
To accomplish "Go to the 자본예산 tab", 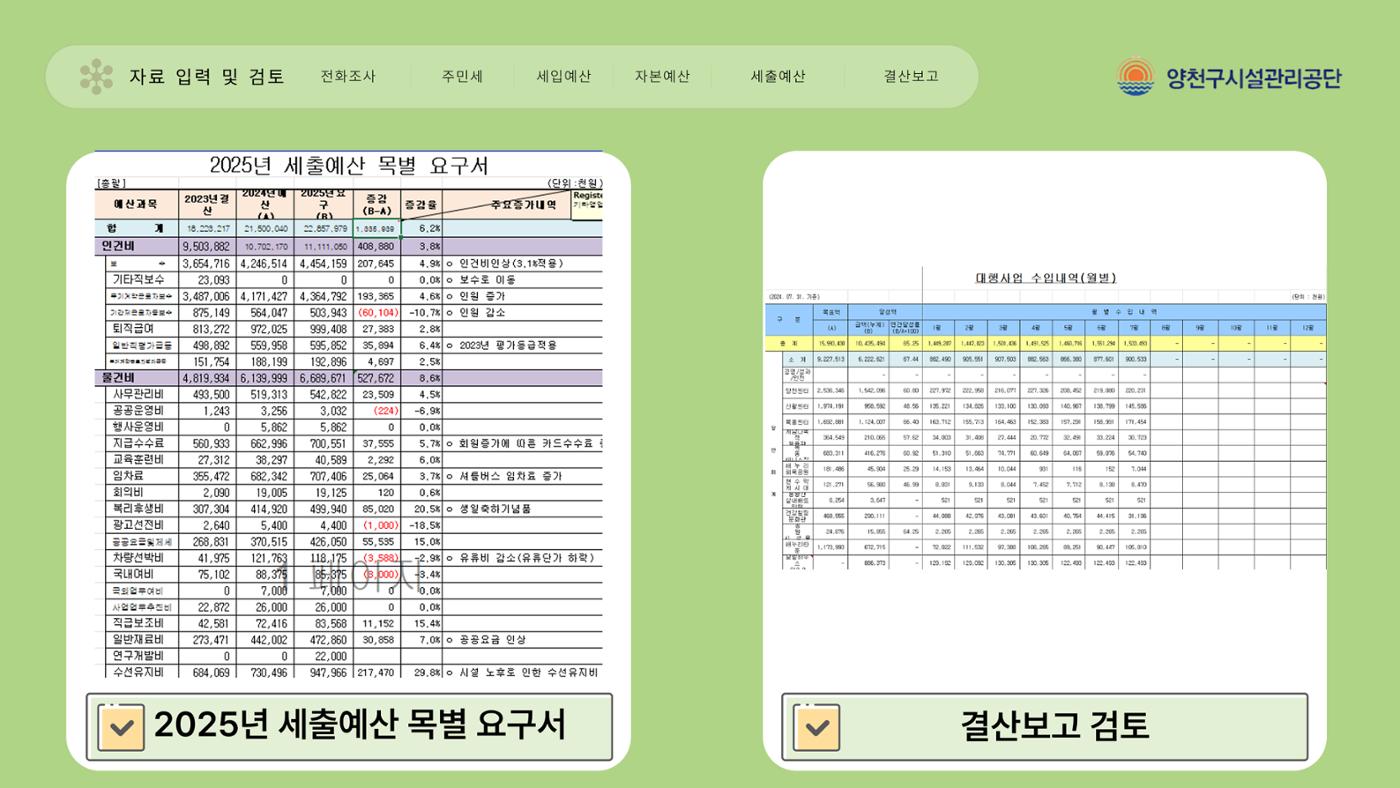I will (662, 76).
